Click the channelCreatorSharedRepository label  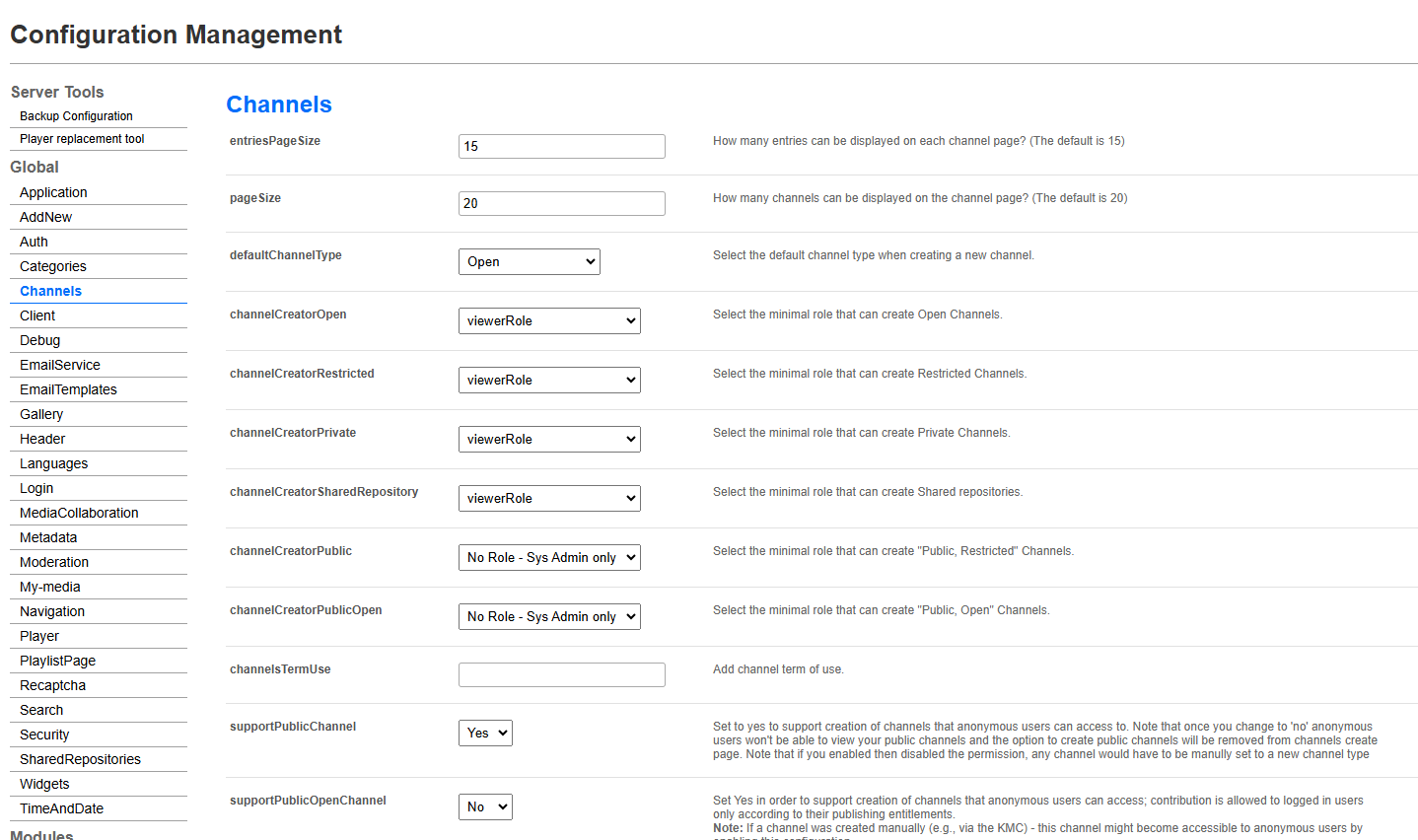point(324,492)
